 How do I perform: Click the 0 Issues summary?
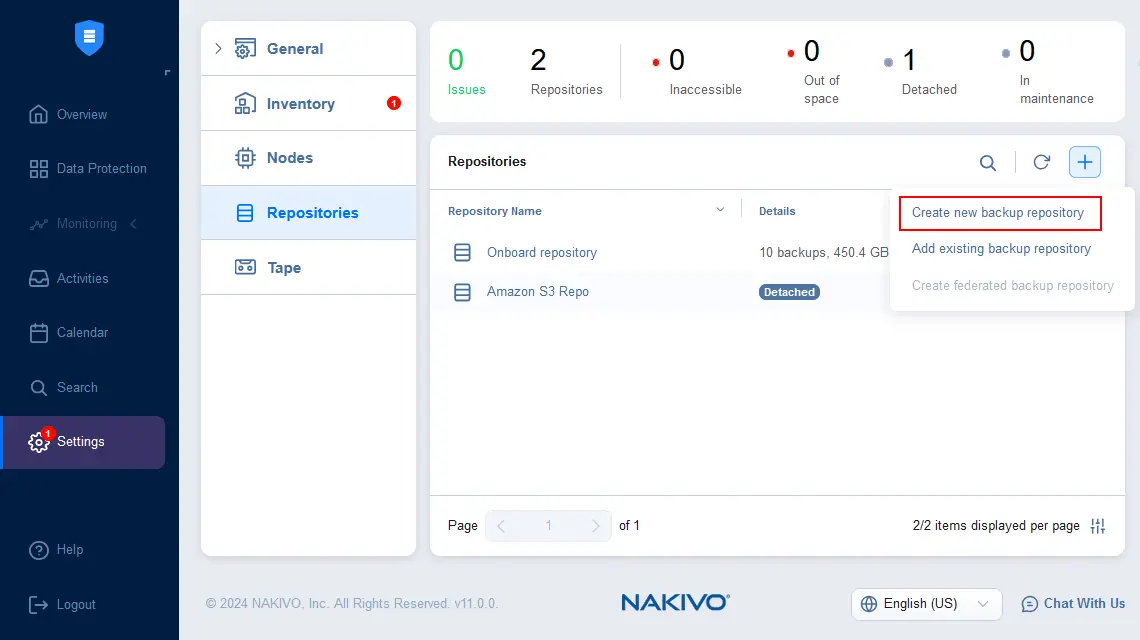(x=466, y=71)
